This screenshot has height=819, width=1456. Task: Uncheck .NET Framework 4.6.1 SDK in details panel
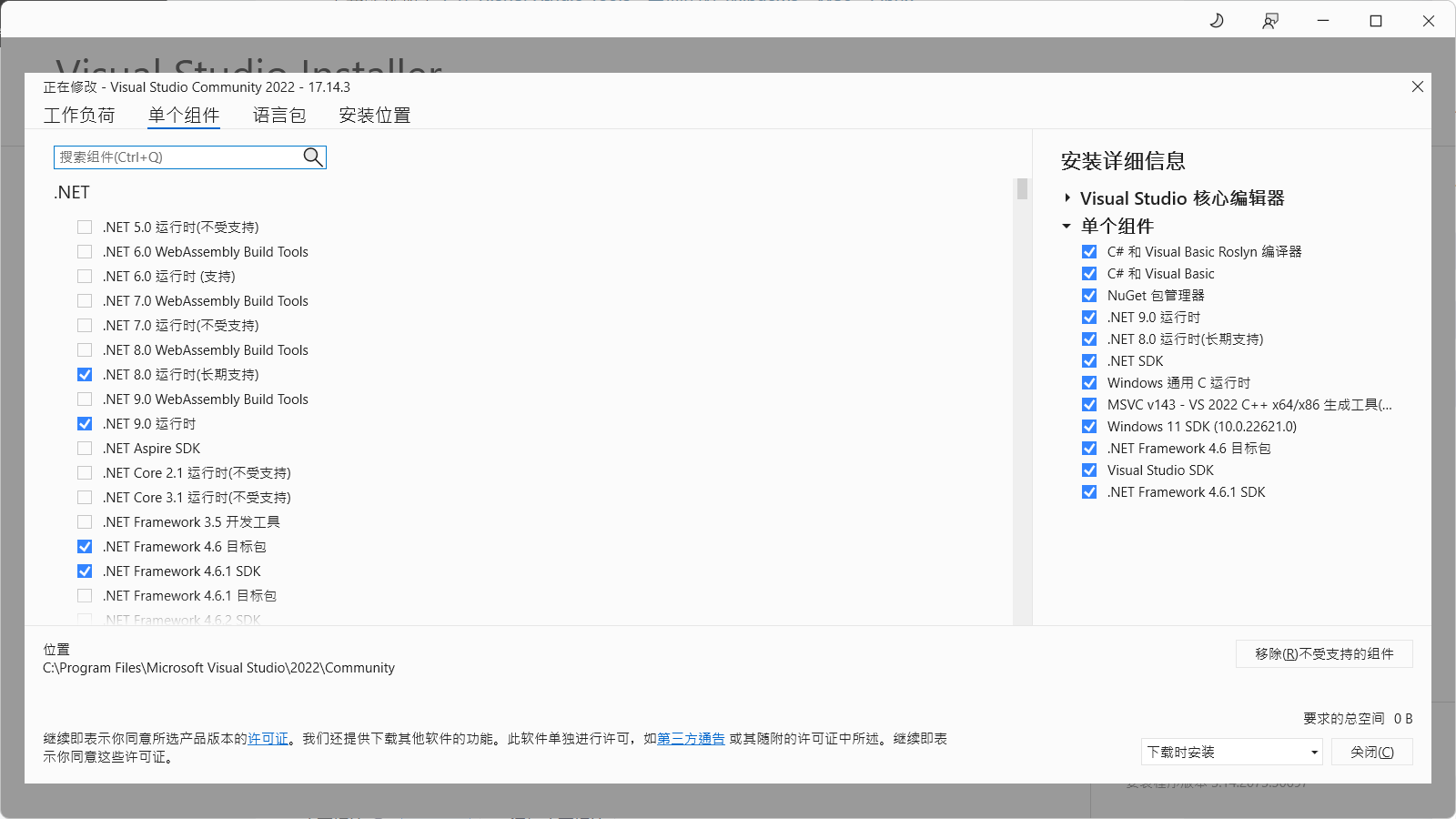[1089, 491]
